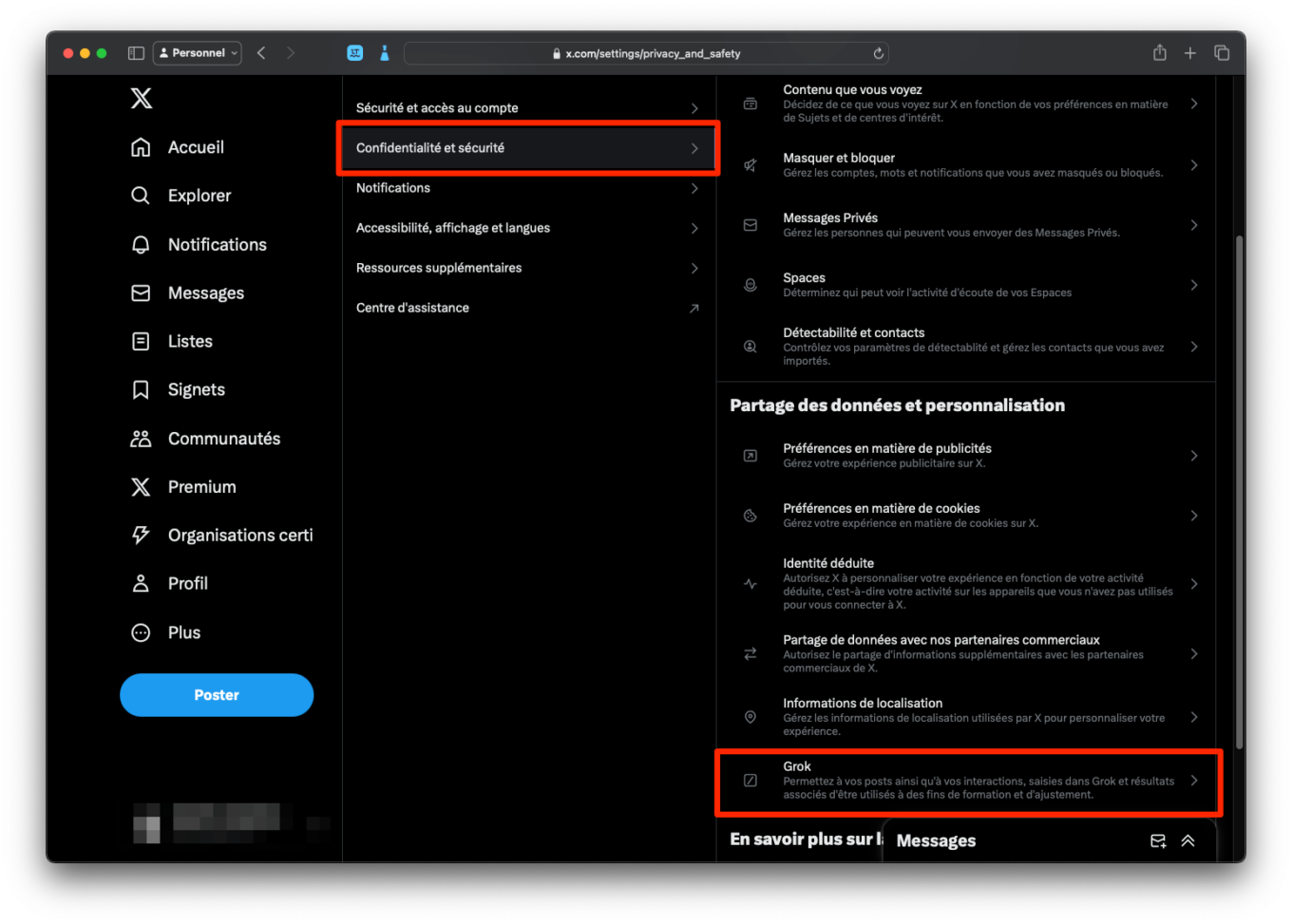Open Centre d'assistance external link
The width and height of the screenshot is (1292, 924).
coord(528,308)
